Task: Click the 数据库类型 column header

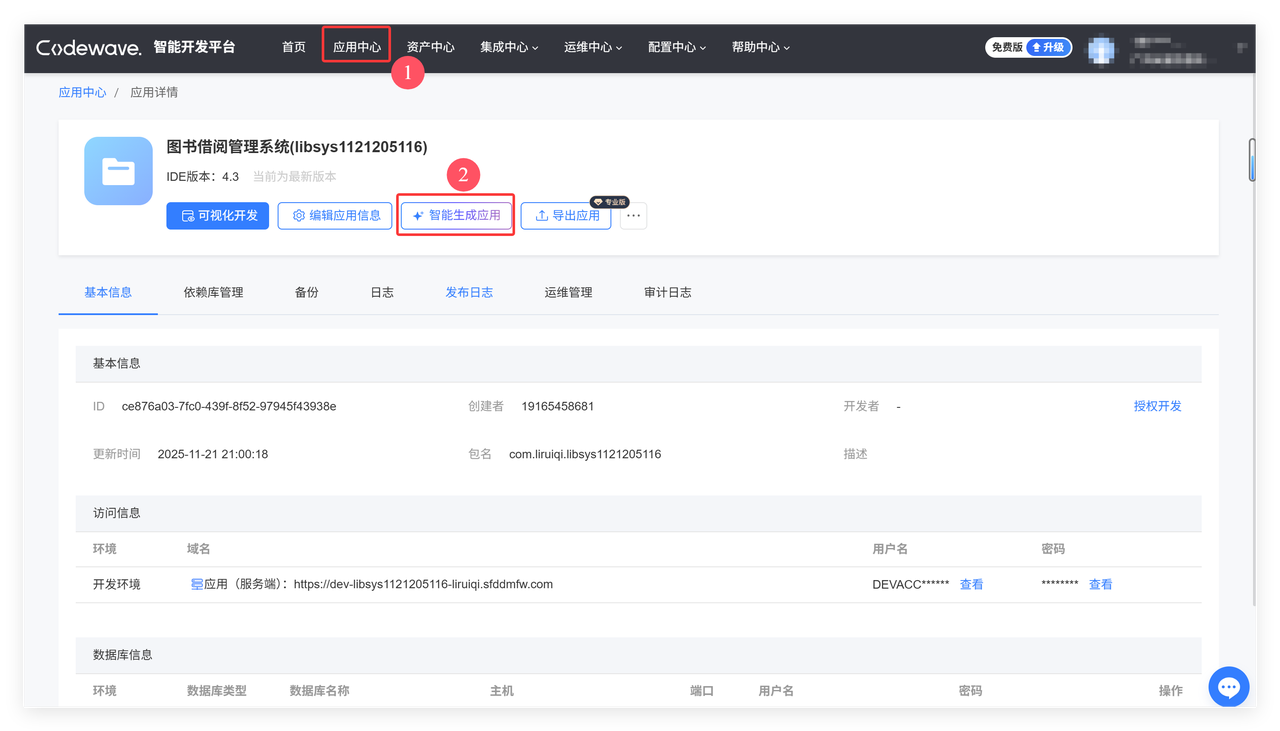Action: point(217,691)
